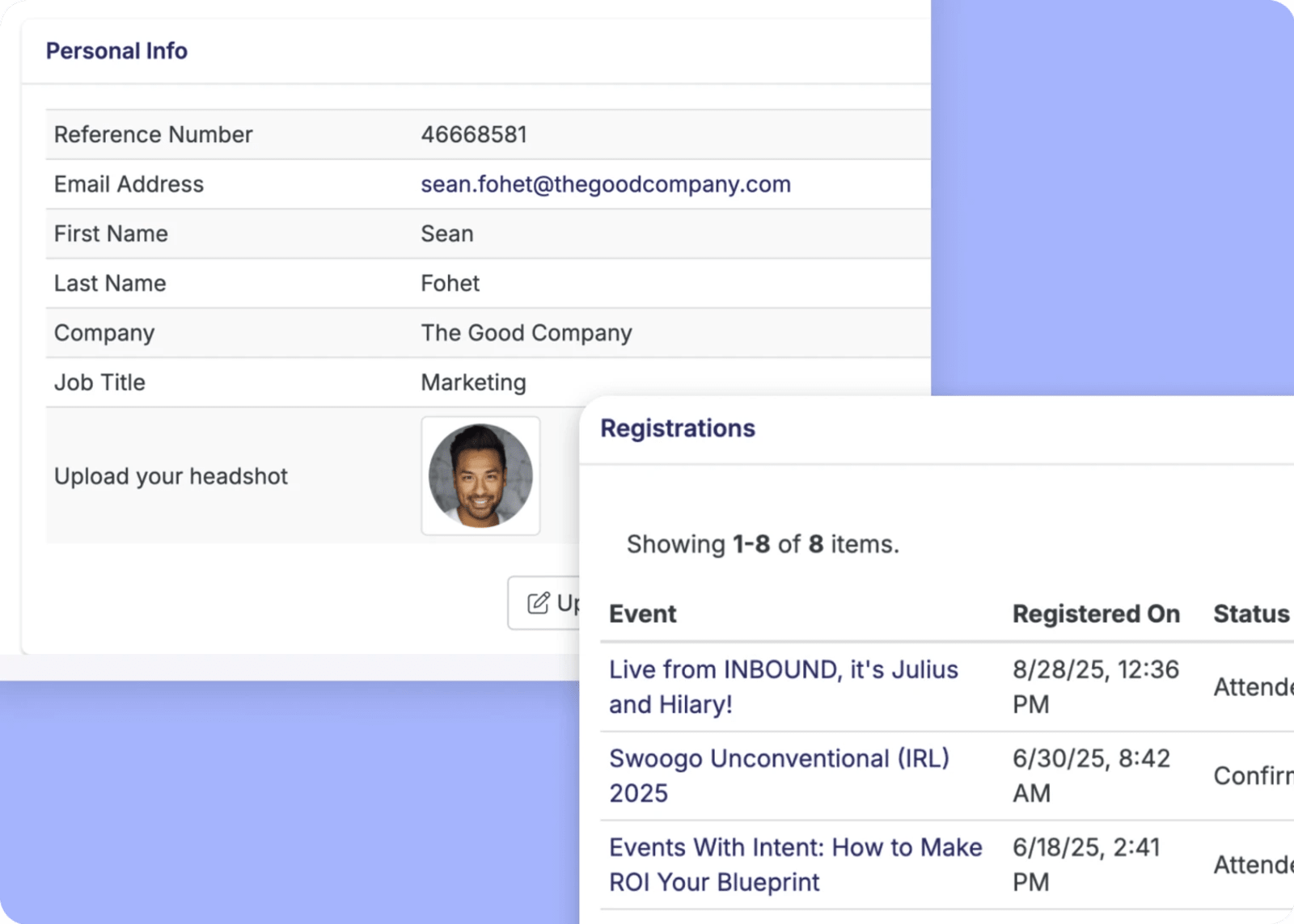This screenshot has height=924, width=1294.
Task: Click the pencil edit icon on Update button
Action: pyautogui.click(x=539, y=602)
